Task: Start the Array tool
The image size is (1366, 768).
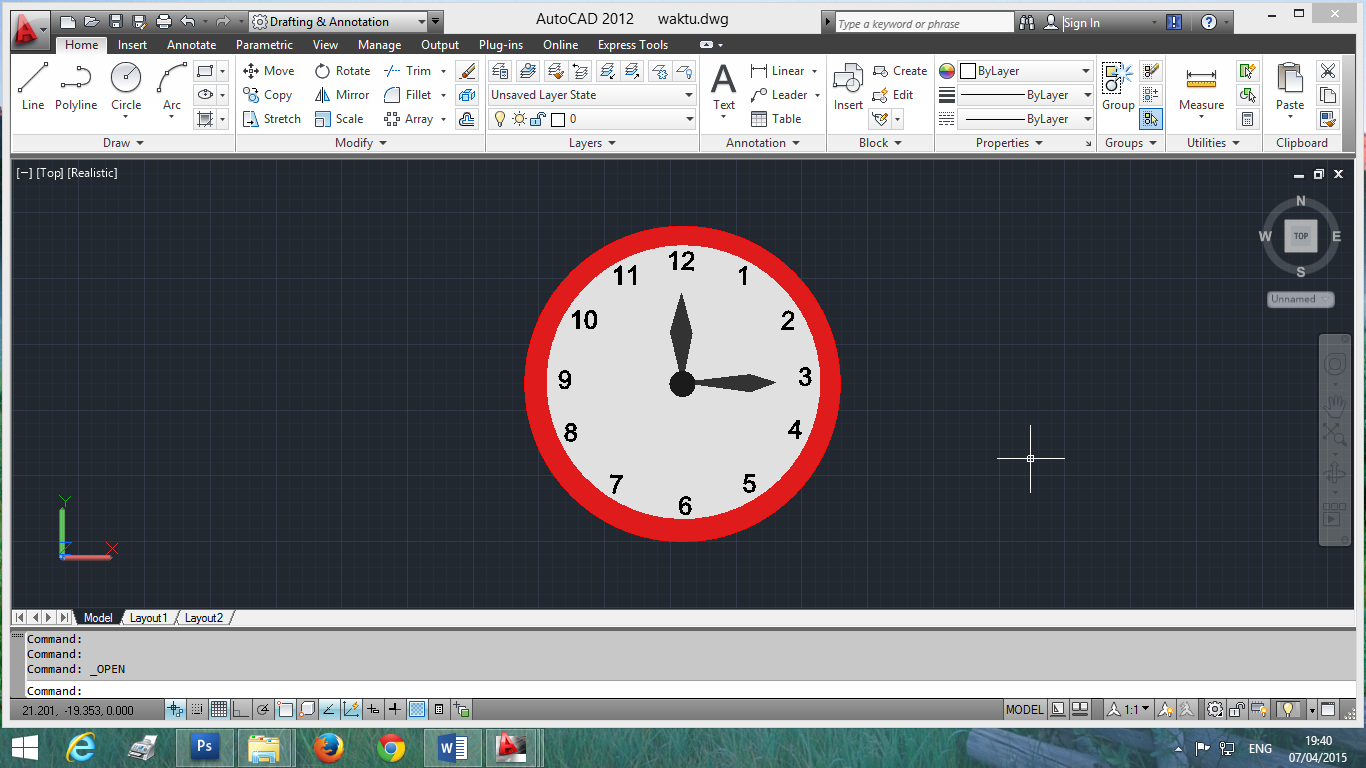Action: [x=409, y=119]
